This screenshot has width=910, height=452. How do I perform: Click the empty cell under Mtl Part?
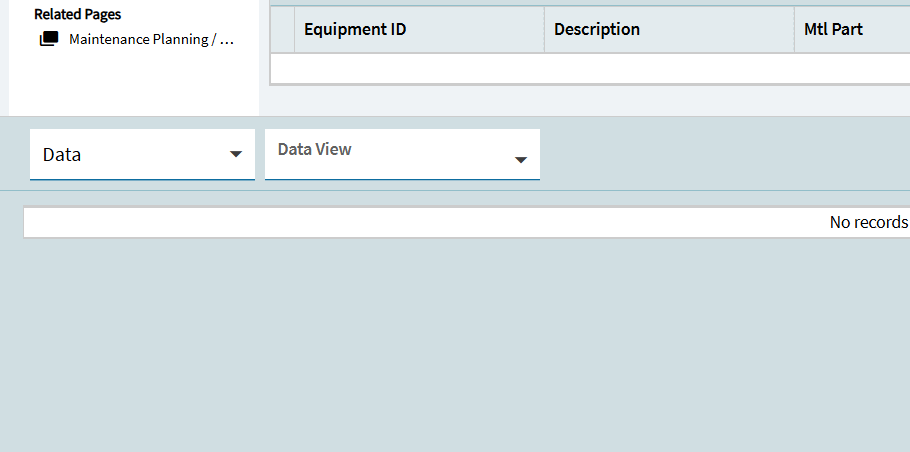pos(851,68)
